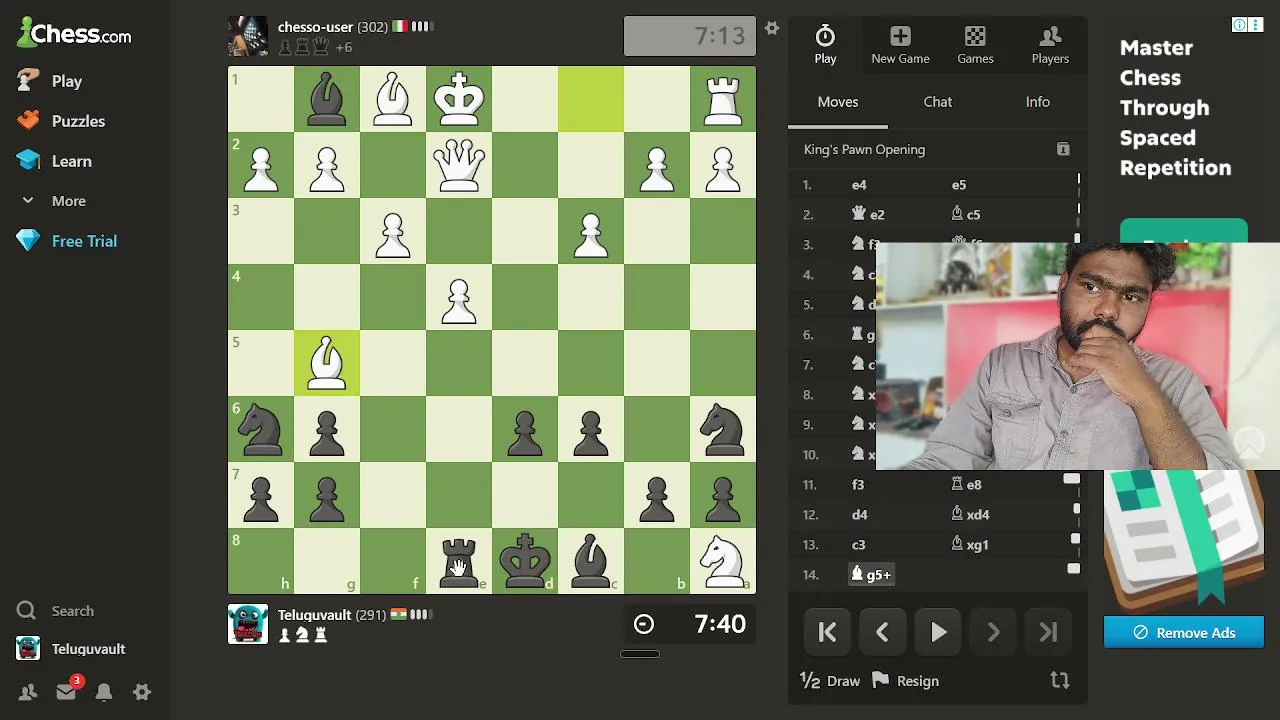1280x720 pixels.
Task: Select highlighted move g5+ in list
Action: tap(871, 575)
